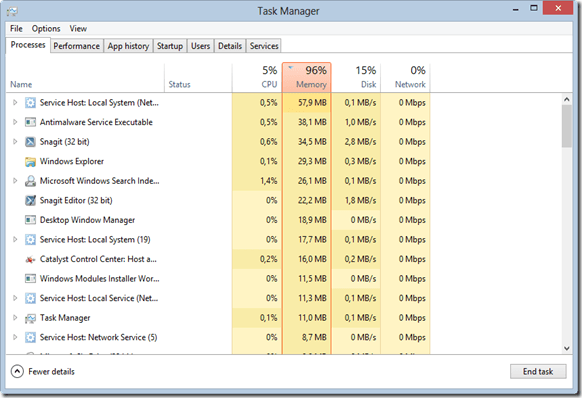
Task: Expand the Snagit (32 bit) process group
Action: point(15,142)
